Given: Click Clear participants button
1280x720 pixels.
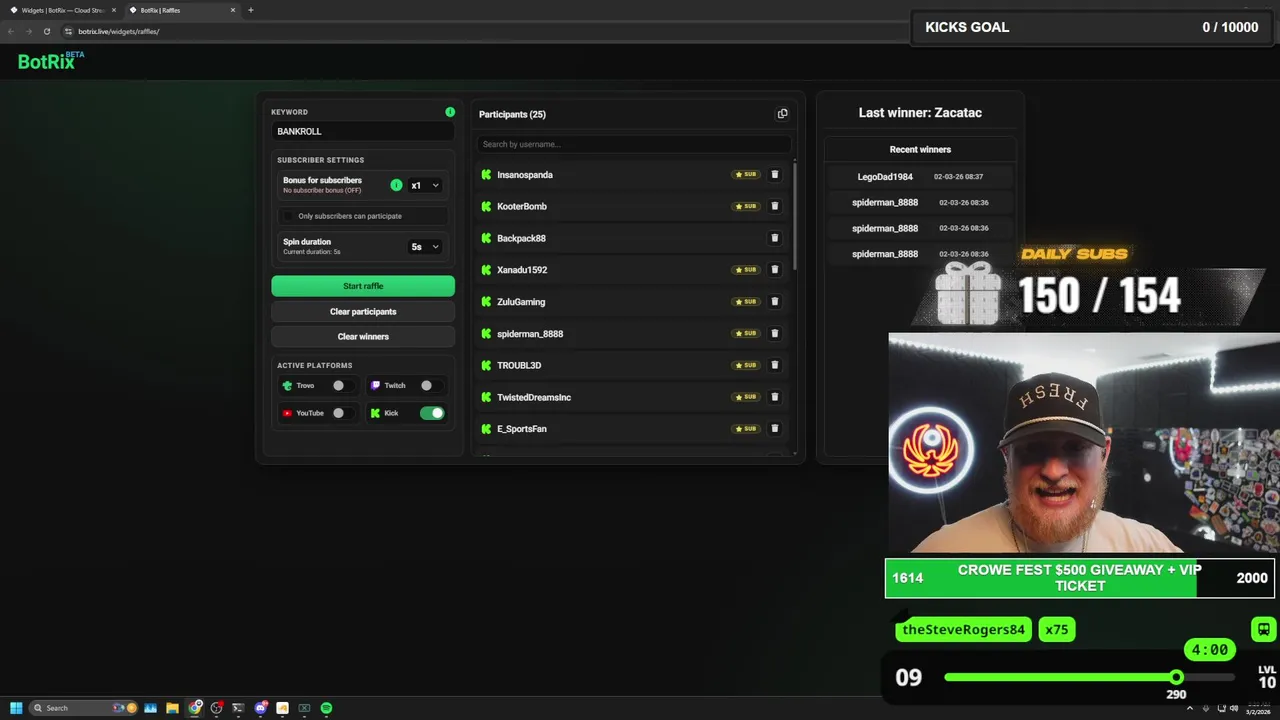Looking at the screenshot, I should click(x=363, y=311).
